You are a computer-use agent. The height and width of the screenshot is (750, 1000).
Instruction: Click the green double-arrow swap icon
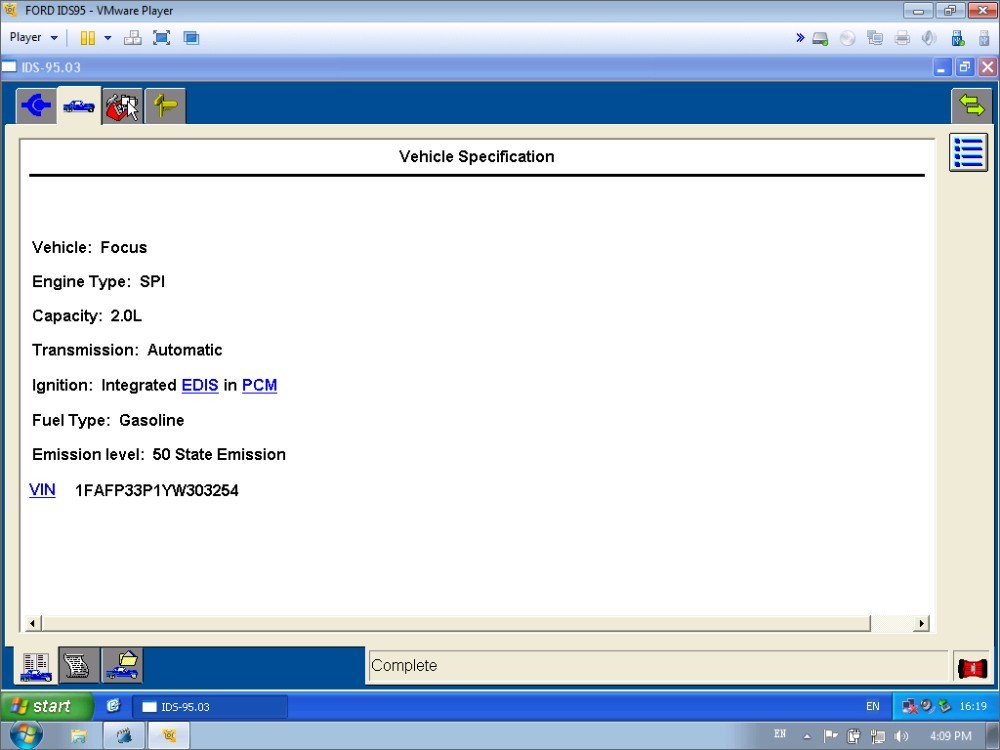coord(970,106)
